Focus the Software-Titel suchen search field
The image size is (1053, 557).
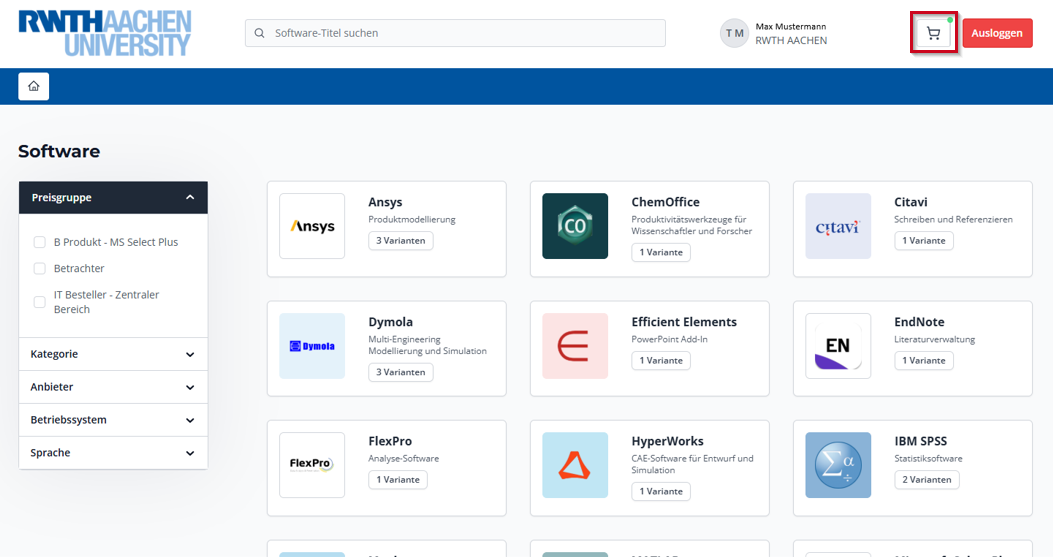(455, 33)
